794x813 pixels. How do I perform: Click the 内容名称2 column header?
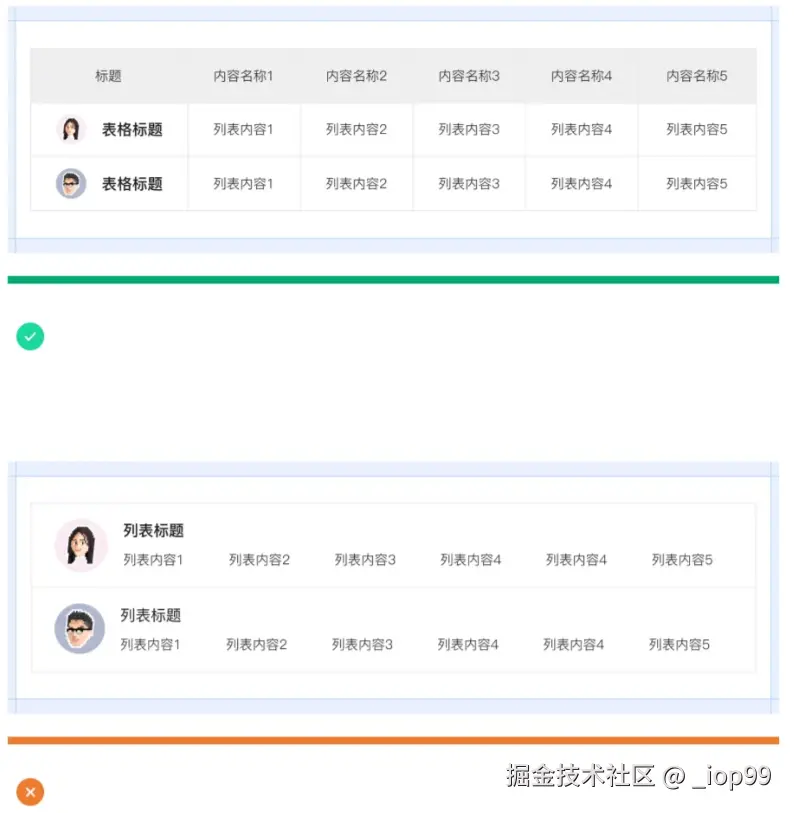(356, 76)
